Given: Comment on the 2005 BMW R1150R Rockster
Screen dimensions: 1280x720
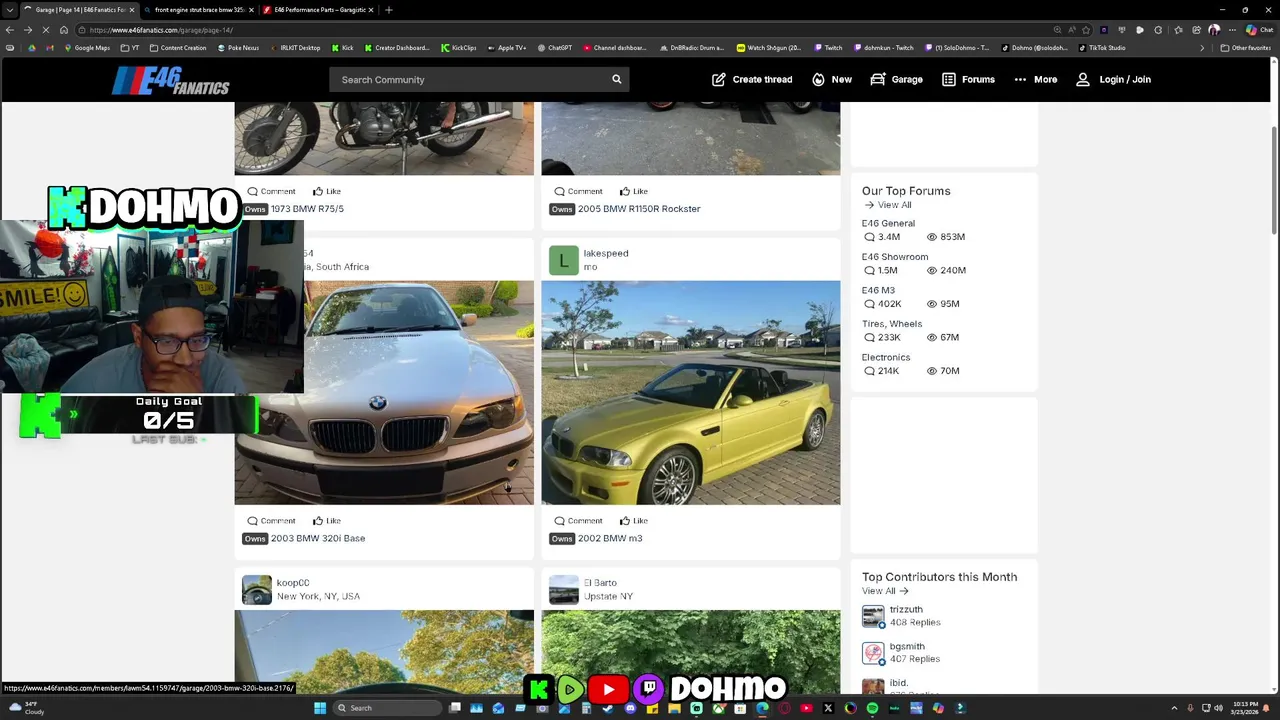Looking at the screenshot, I should (x=578, y=191).
